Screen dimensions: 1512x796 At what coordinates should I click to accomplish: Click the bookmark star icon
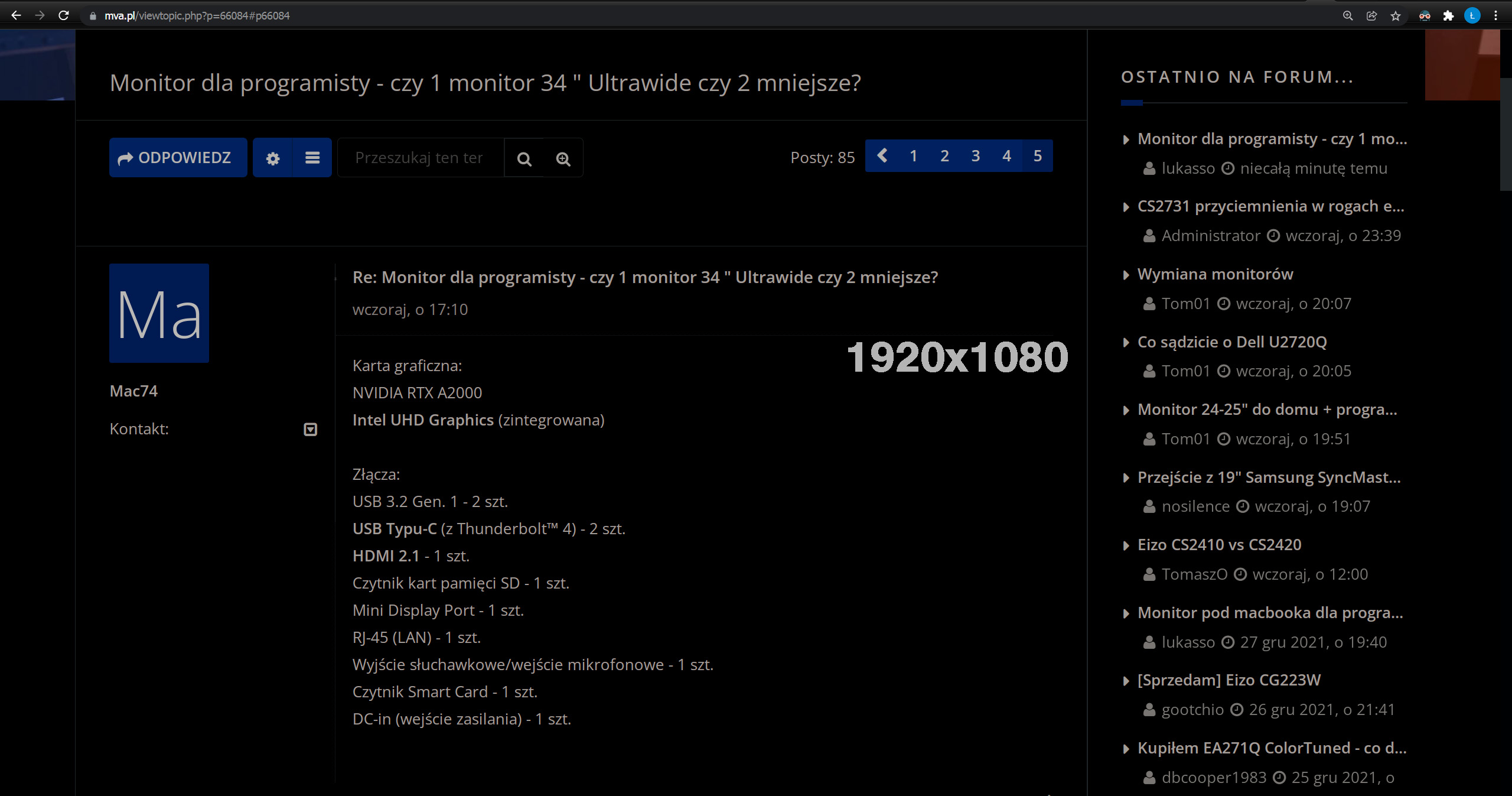pyautogui.click(x=1396, y=16)
